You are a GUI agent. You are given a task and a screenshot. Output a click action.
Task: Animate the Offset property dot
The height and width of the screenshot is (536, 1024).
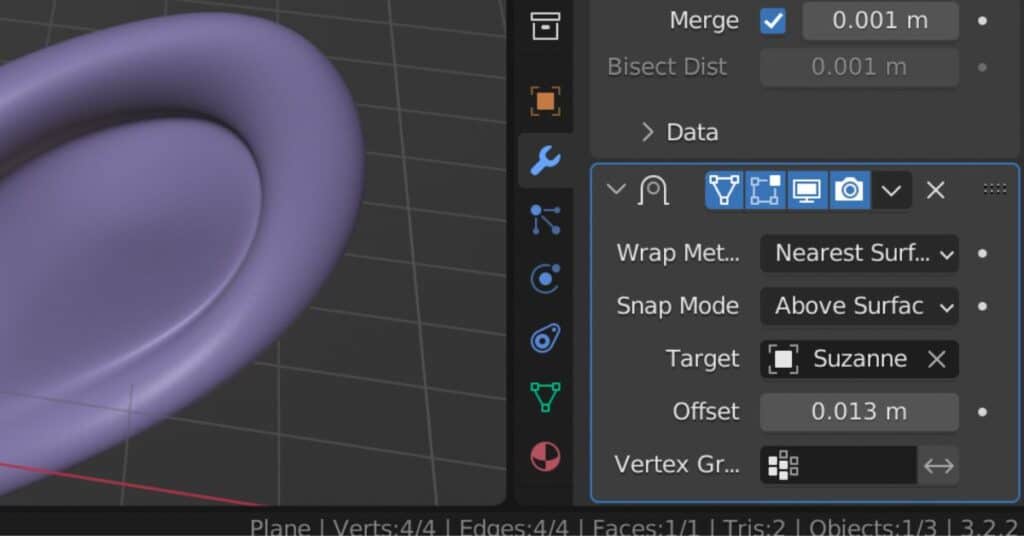982,412
